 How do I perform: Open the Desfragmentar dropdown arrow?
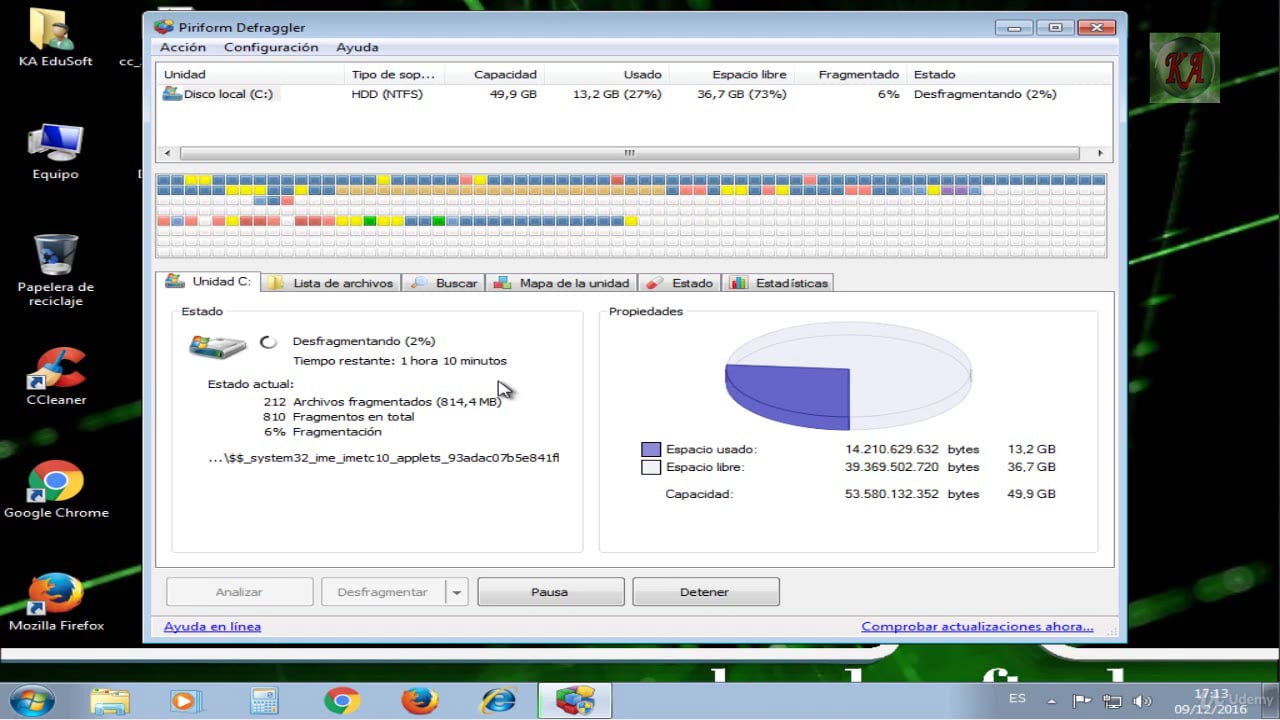[456, 592]
